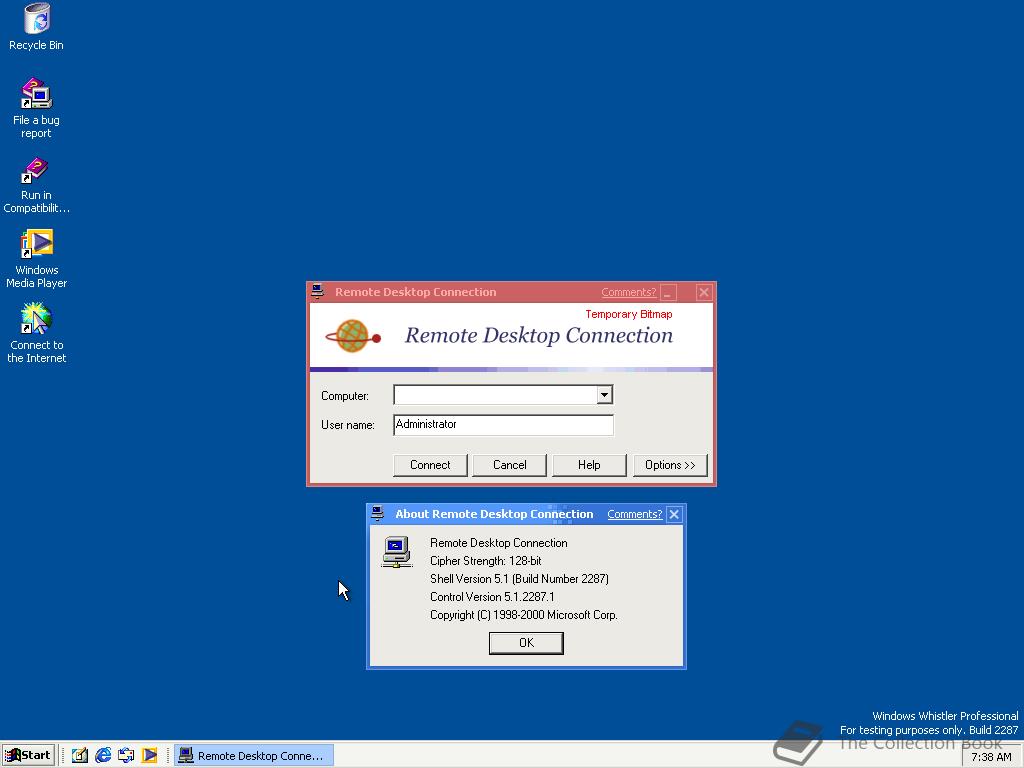Click the Control Version 5.1.2287.1 text
This screenshot has width=1024, height=768.
492,597
